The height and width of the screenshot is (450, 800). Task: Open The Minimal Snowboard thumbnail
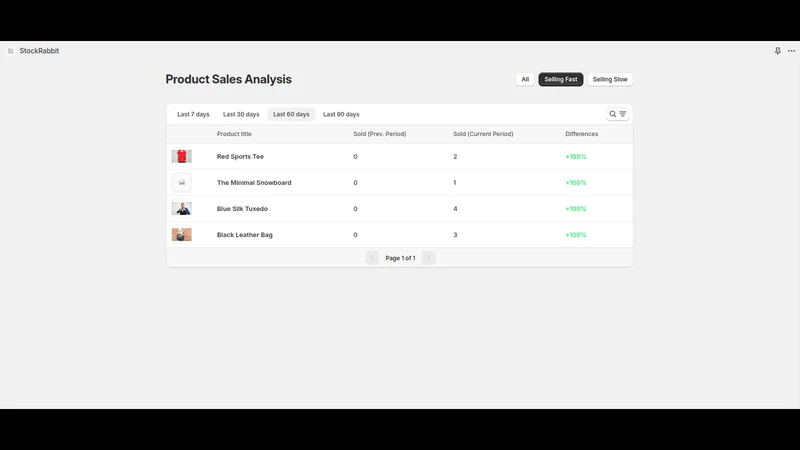pos(182,183)
